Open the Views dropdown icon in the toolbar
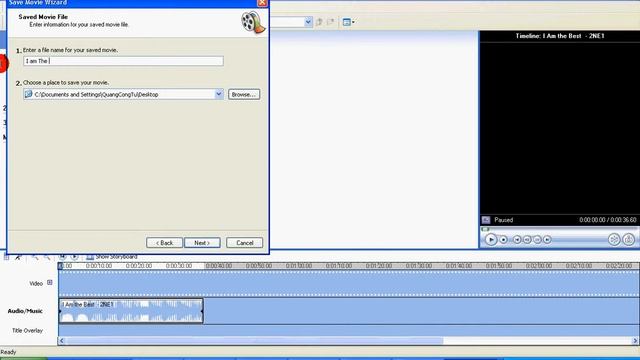The height and width of the screenshot is (360, 640). click(348, 22)
